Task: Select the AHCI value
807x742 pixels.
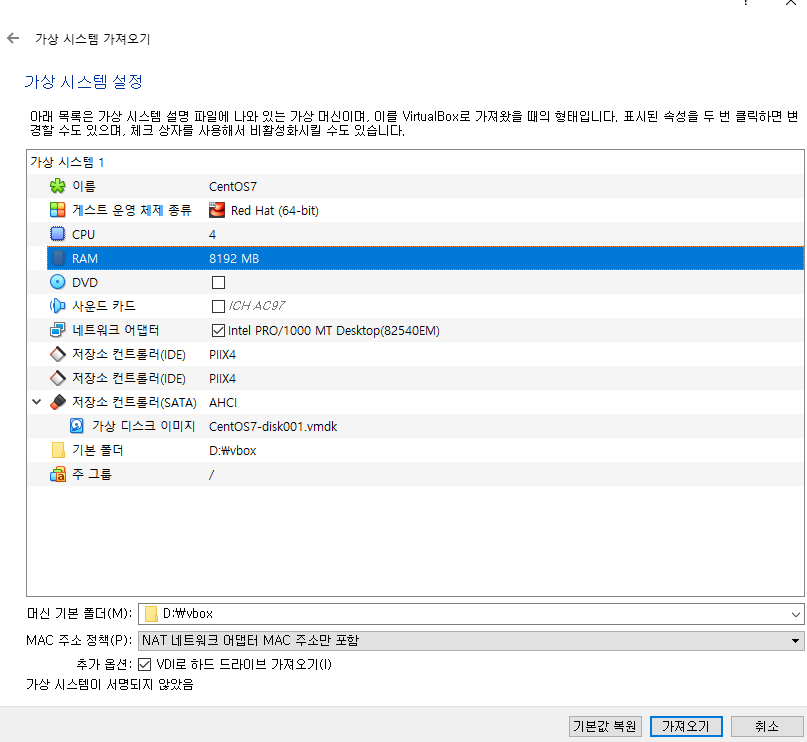Action: 223,402
